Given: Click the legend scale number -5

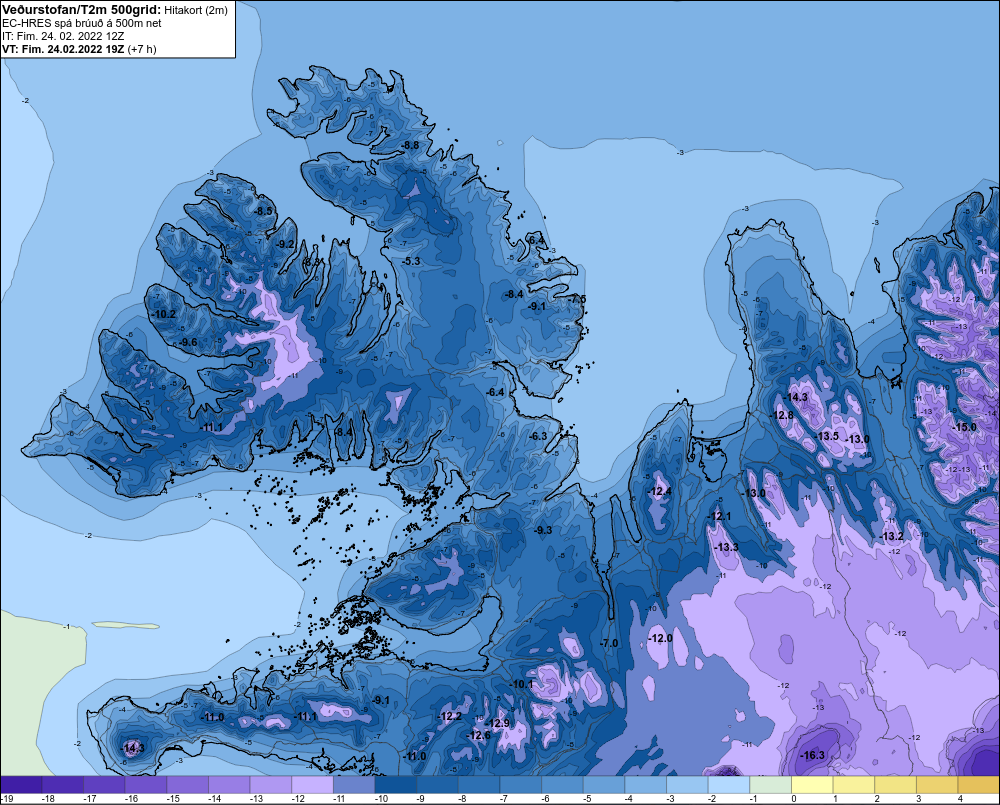Looking at the screenshot, I should click(587, 799).
